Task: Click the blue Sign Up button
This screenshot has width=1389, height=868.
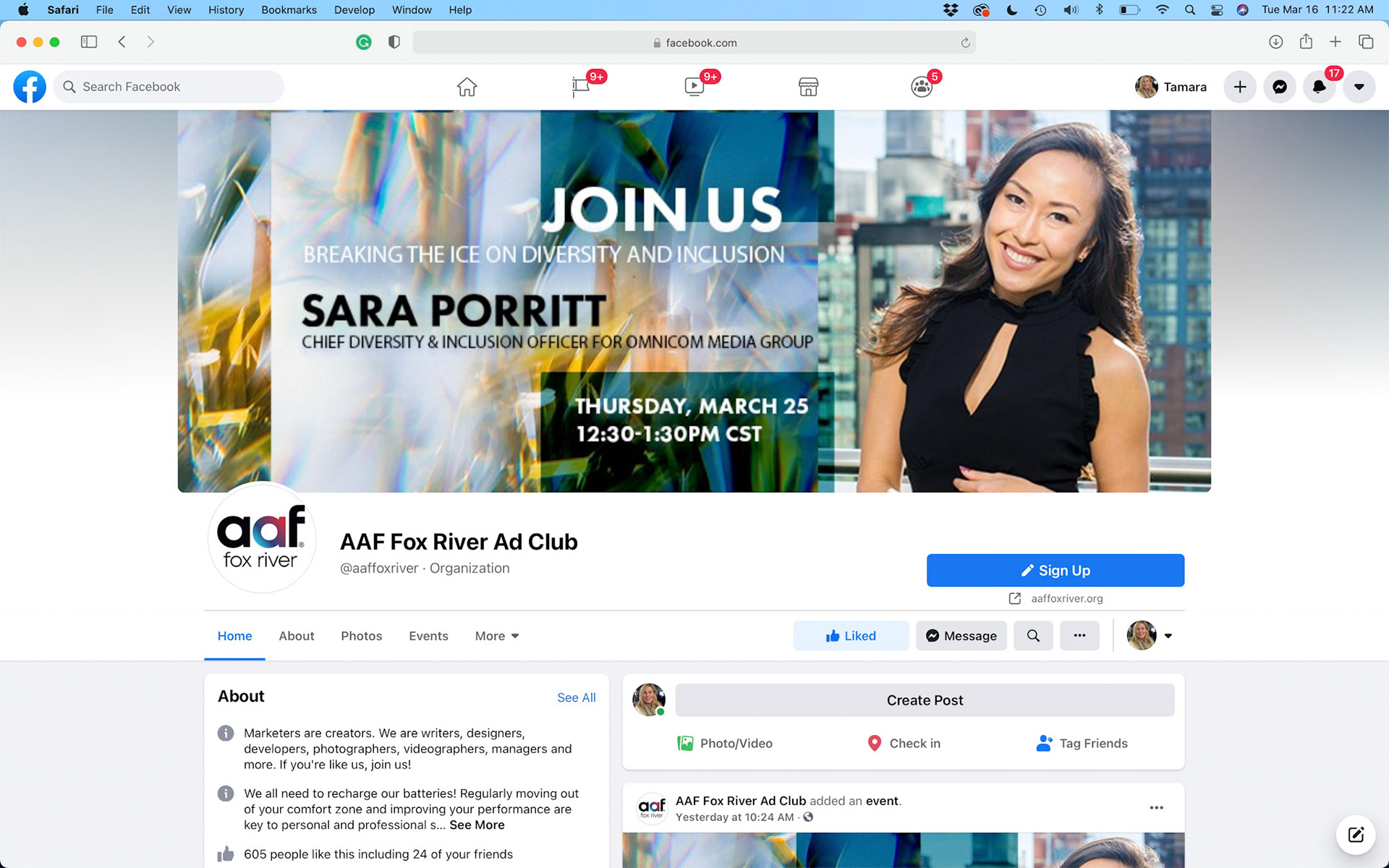Action: (1055, 570)
